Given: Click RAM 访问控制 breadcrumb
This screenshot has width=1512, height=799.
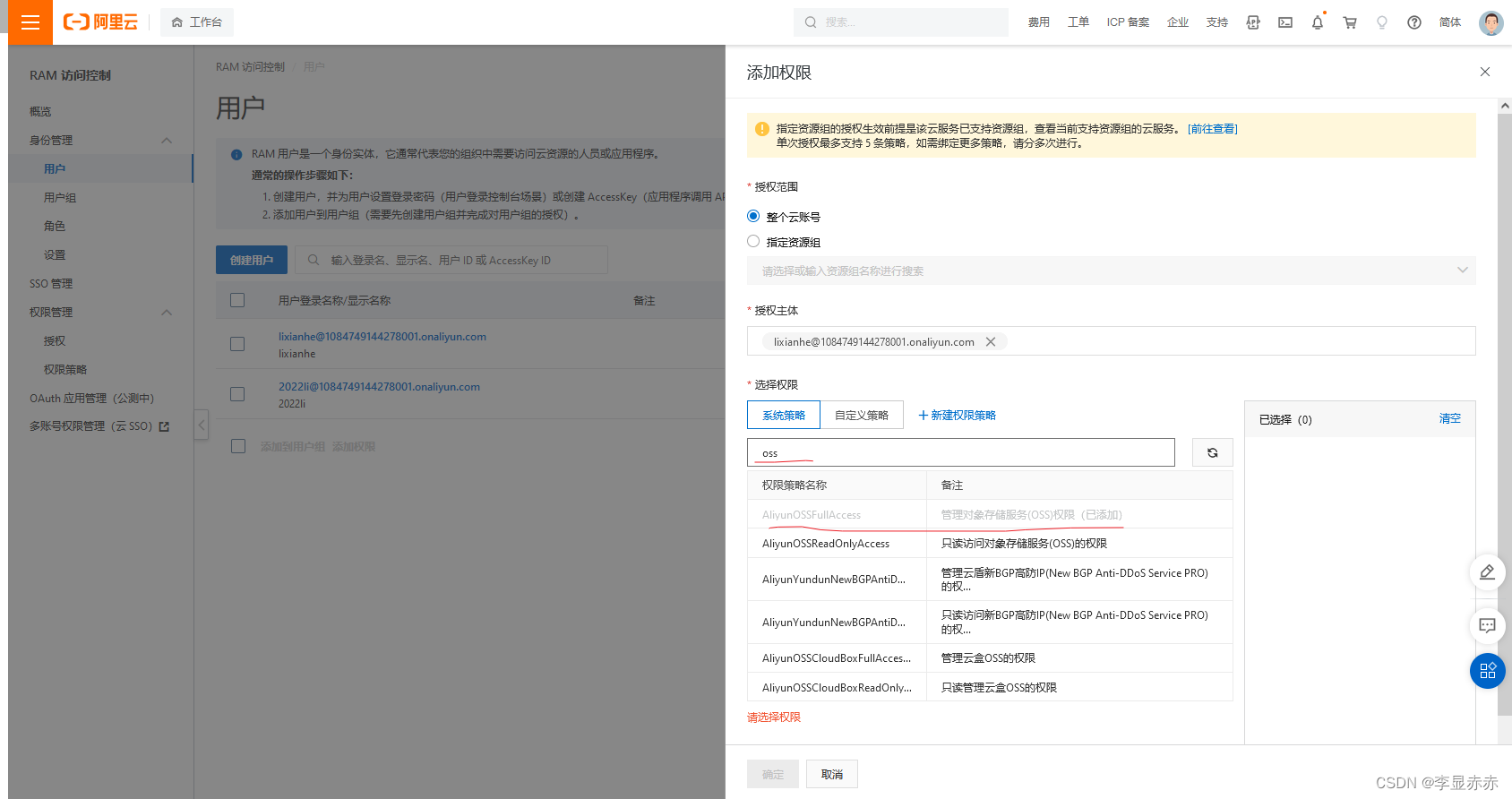Looking at the screenshot, I should click(x=250, y=67).
